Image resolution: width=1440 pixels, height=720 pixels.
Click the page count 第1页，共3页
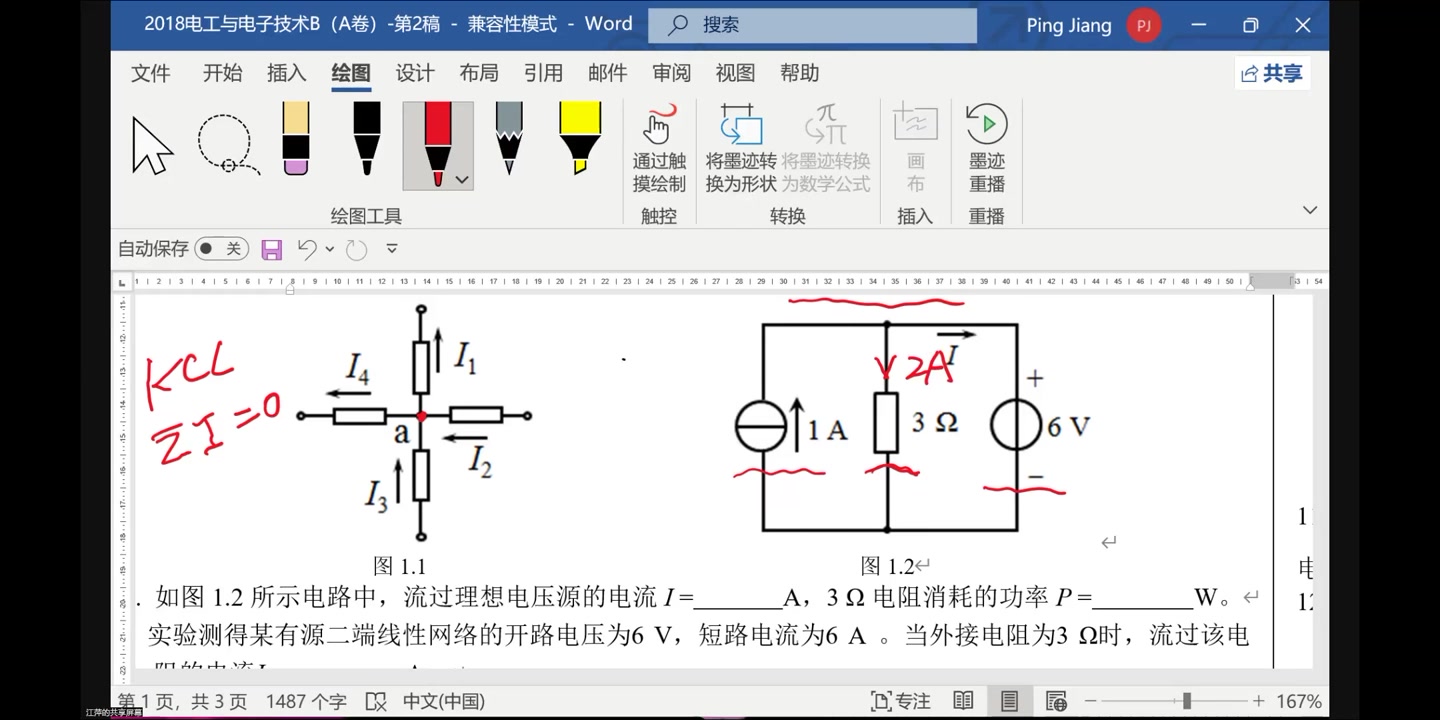tap(182, 701)
